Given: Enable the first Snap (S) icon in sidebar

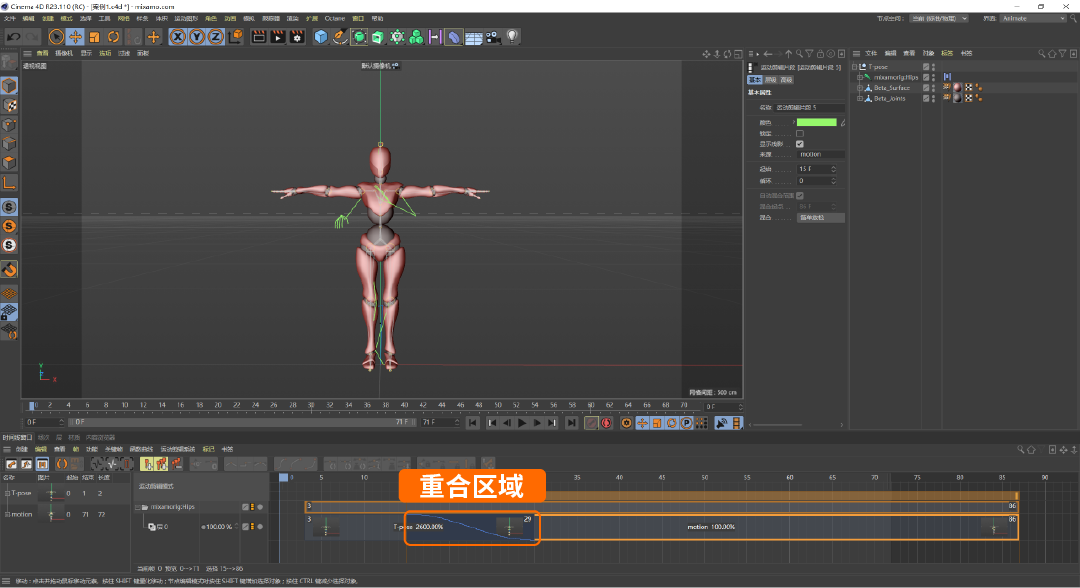Looking at the screenshot, I should pos(9,207).
